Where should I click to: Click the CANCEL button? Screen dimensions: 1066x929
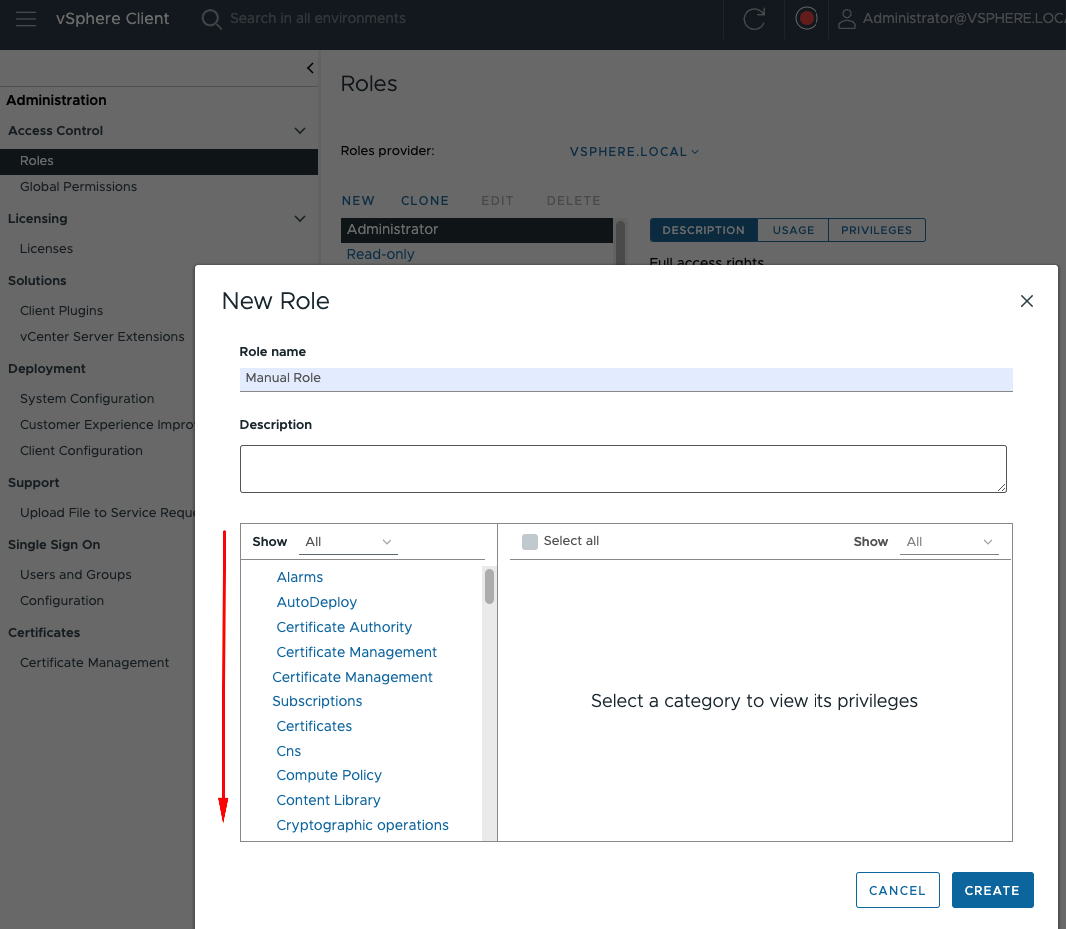click(897, 890)
